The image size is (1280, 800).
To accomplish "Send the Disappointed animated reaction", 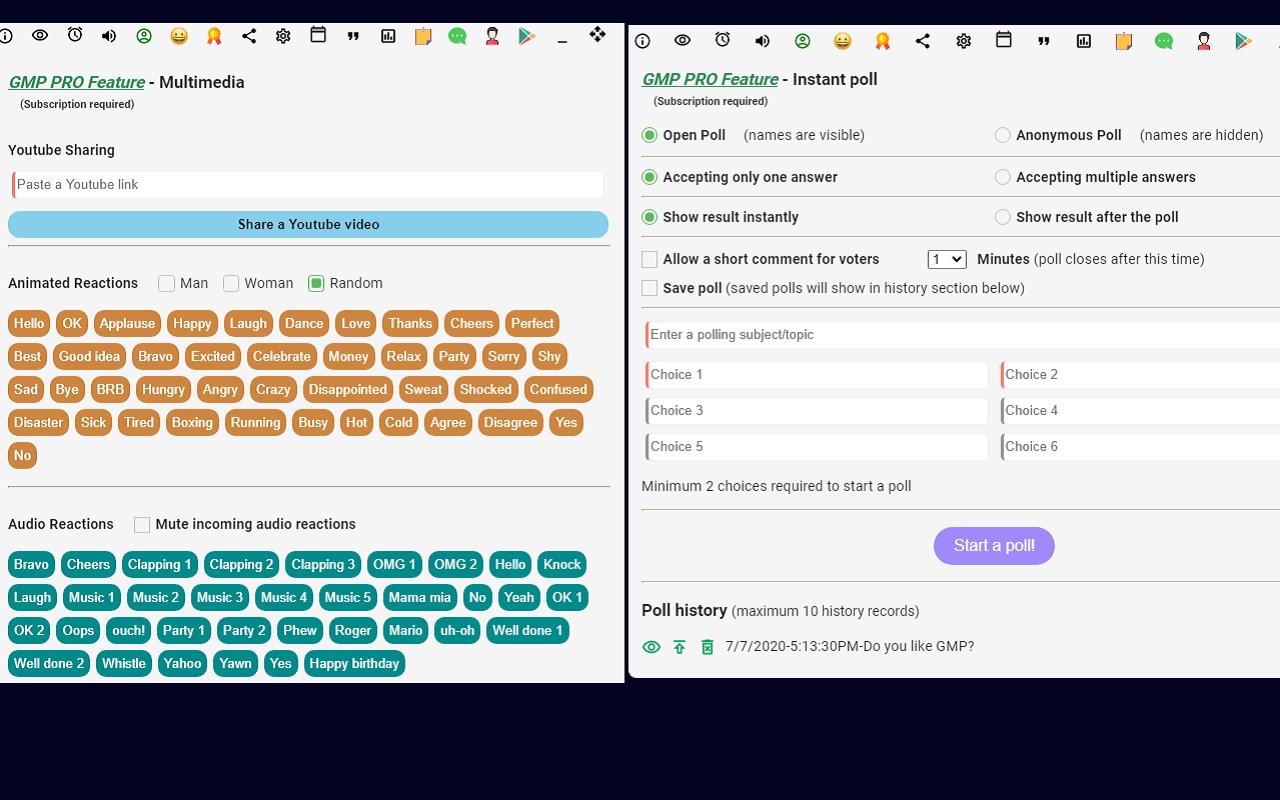I will 347,390.
